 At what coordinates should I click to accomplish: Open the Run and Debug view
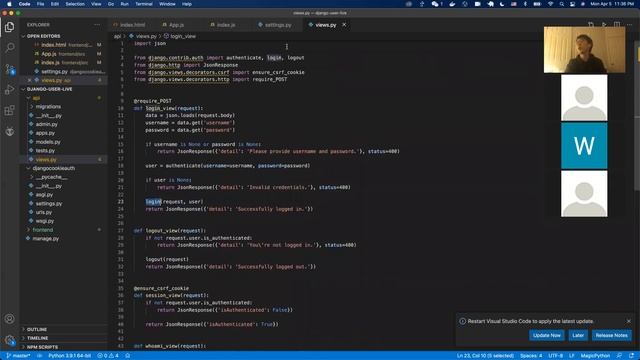[x=9, y=90]
